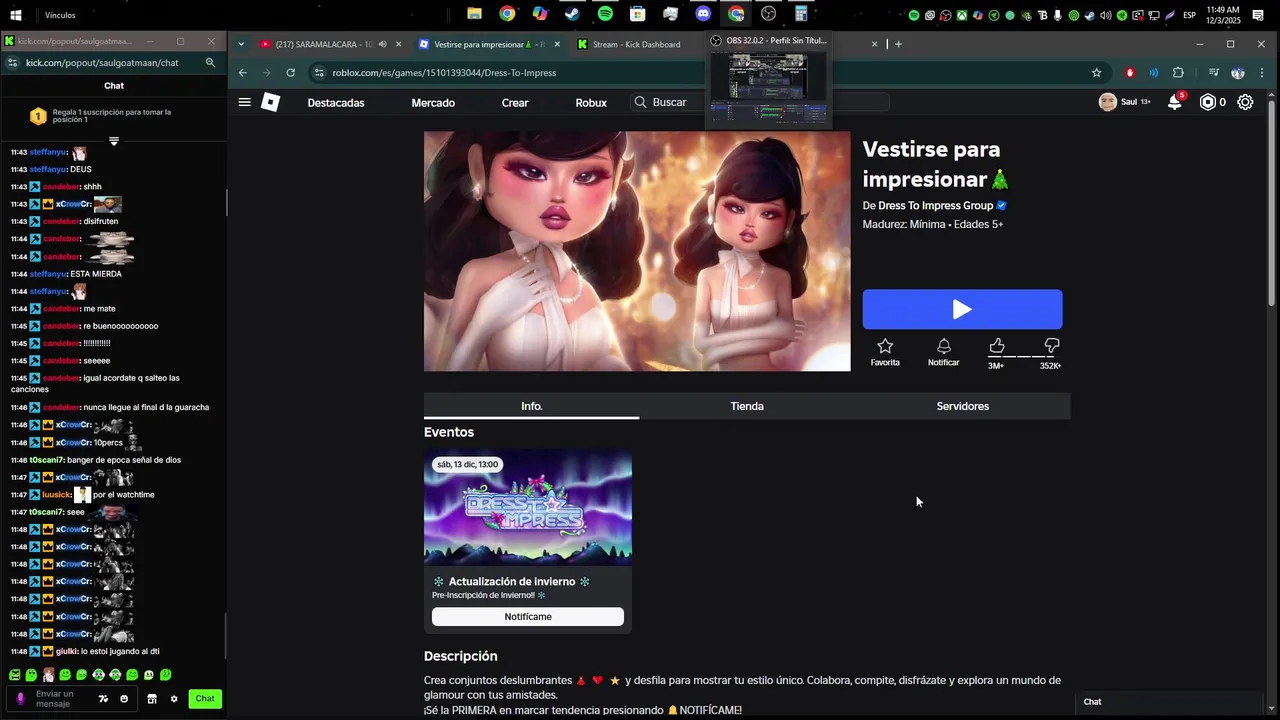Open the game cover artwork image
This screenshot has width=1280, height=720.
637,251
